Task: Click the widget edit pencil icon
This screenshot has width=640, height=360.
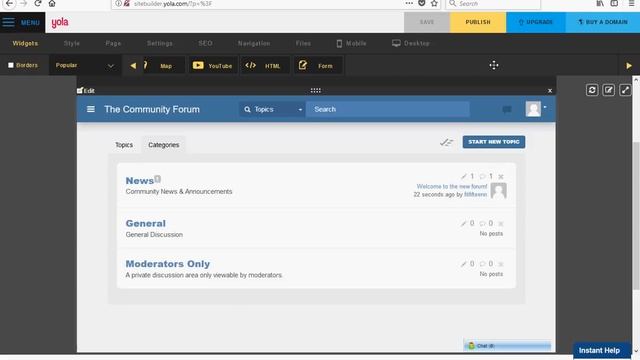Action: (x=609, y=90)
